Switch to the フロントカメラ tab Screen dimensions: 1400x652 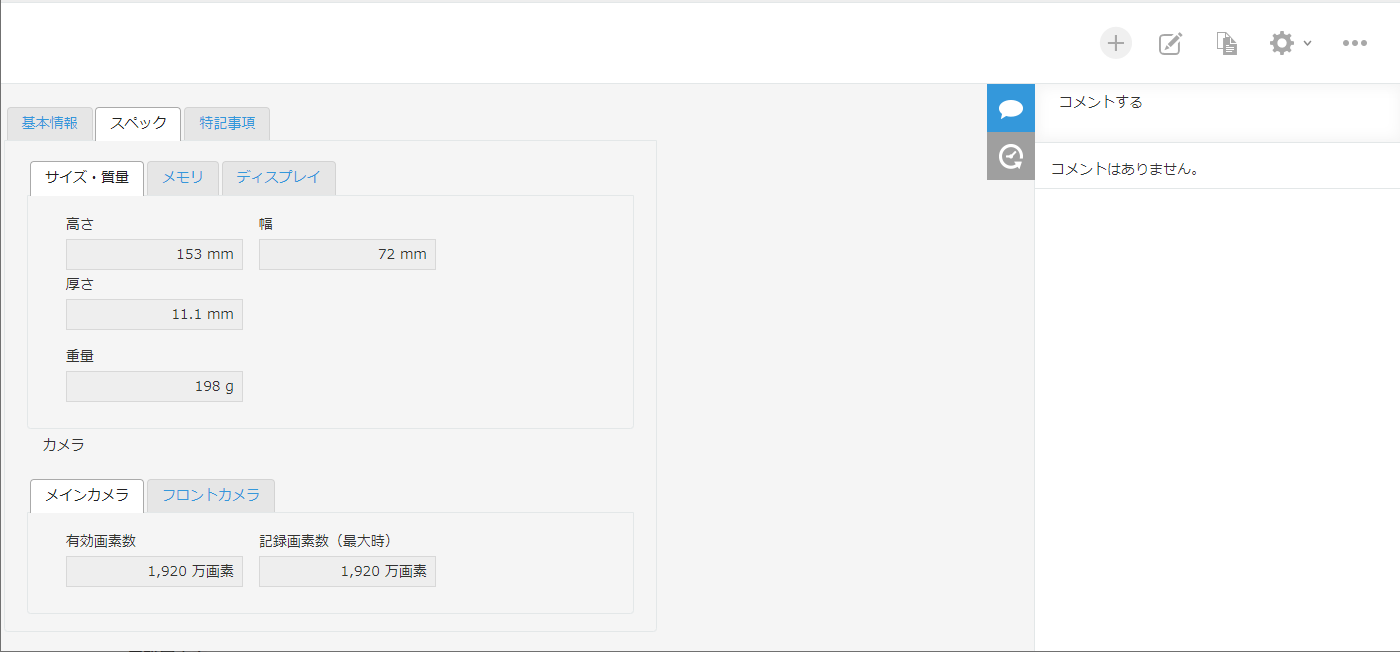[211, 495]
